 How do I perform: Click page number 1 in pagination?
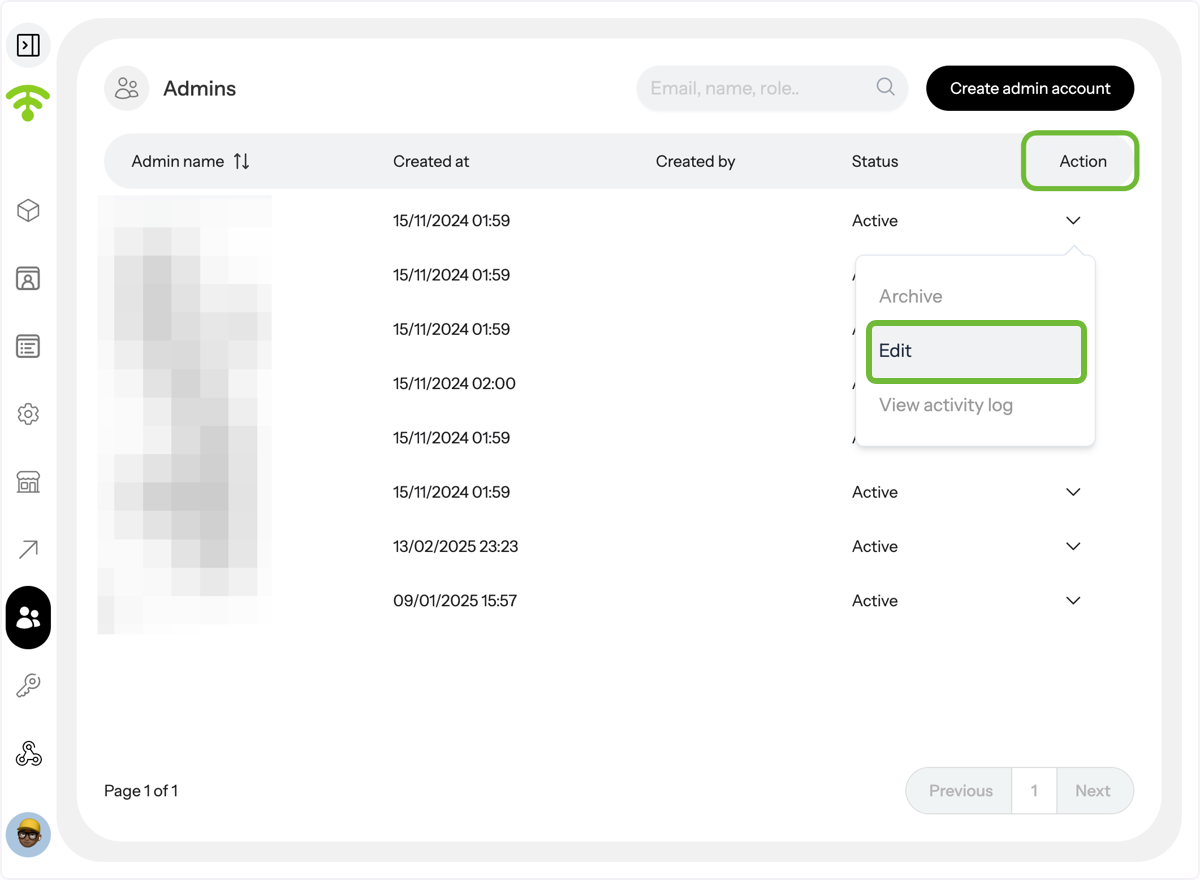pyautogui.click(x=1035, y=791)
